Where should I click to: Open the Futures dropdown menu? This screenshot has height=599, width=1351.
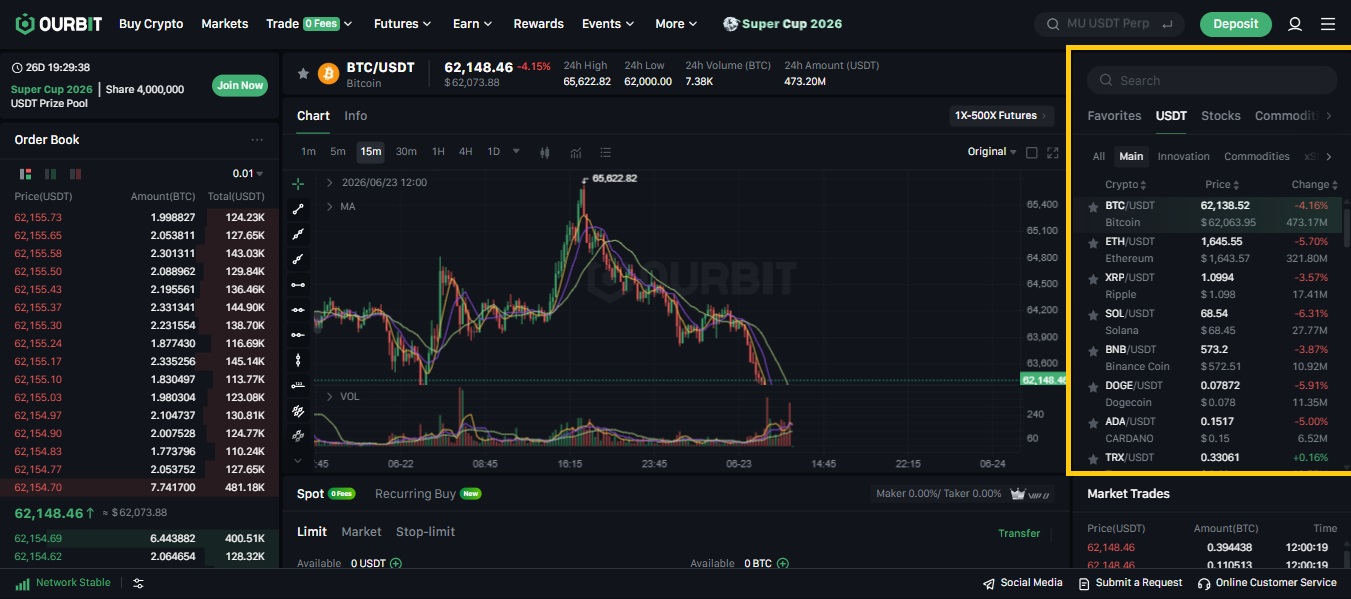point(402,24)
